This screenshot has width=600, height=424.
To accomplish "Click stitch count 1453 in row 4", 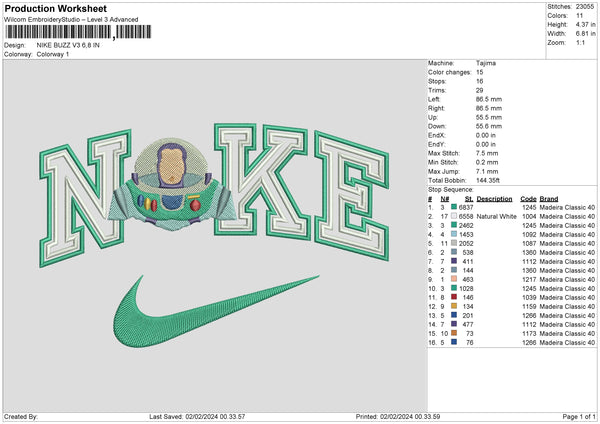I will (466, 235).
